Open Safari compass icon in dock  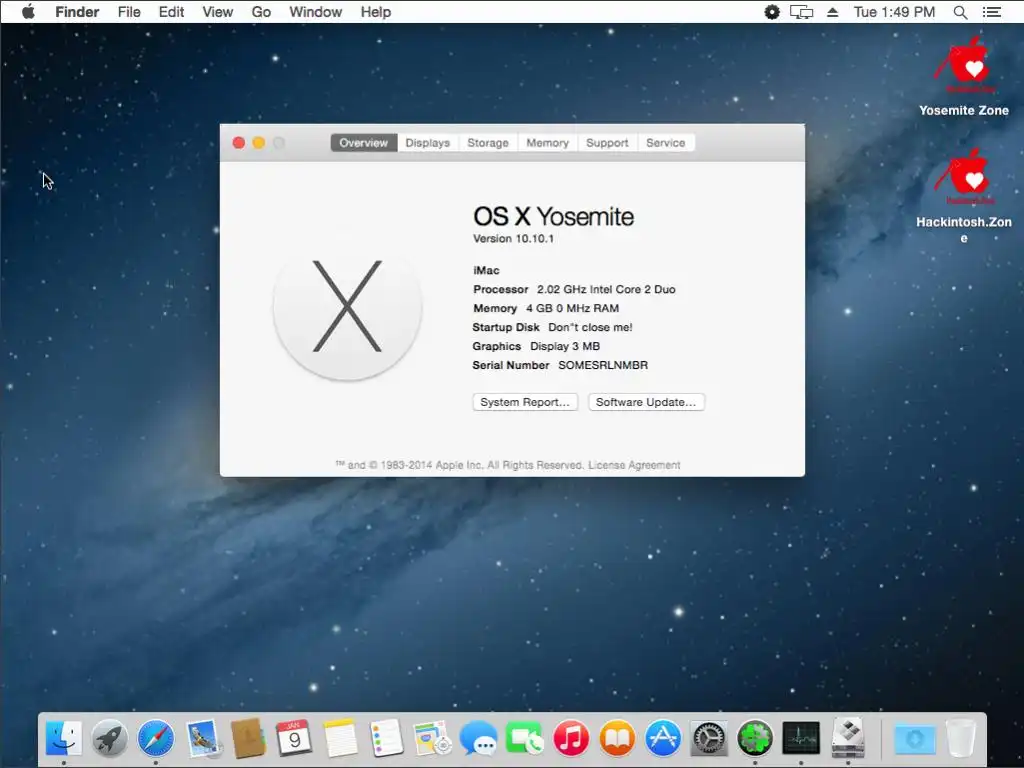coord(155,738)
